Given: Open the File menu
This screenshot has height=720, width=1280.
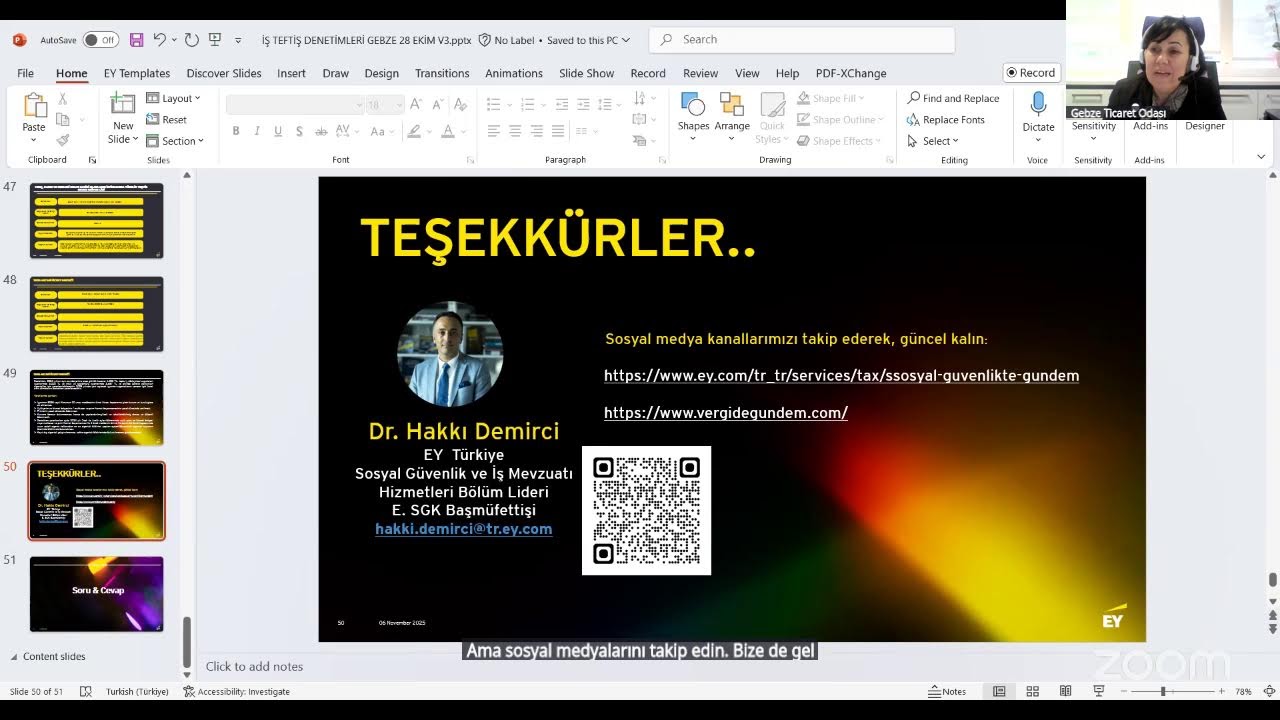Looking at the screenshot, I should coord(25,73).
